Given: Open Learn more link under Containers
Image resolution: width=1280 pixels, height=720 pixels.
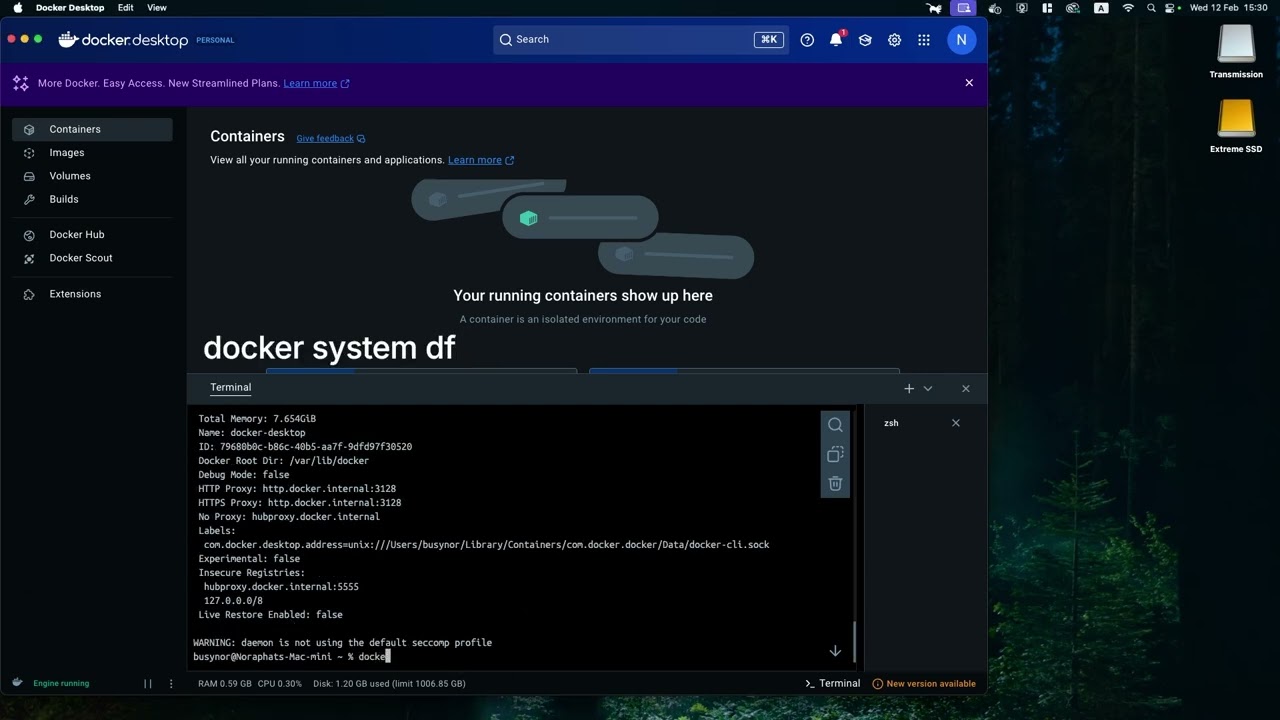Looking at the screenshot, I should 481,160.
